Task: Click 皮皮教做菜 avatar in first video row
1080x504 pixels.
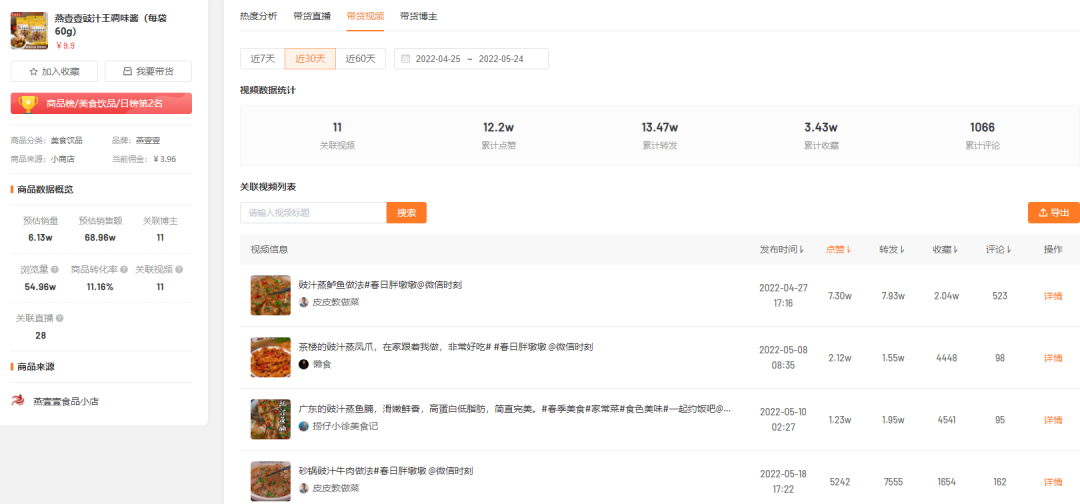Action: [x=304, y=302]
